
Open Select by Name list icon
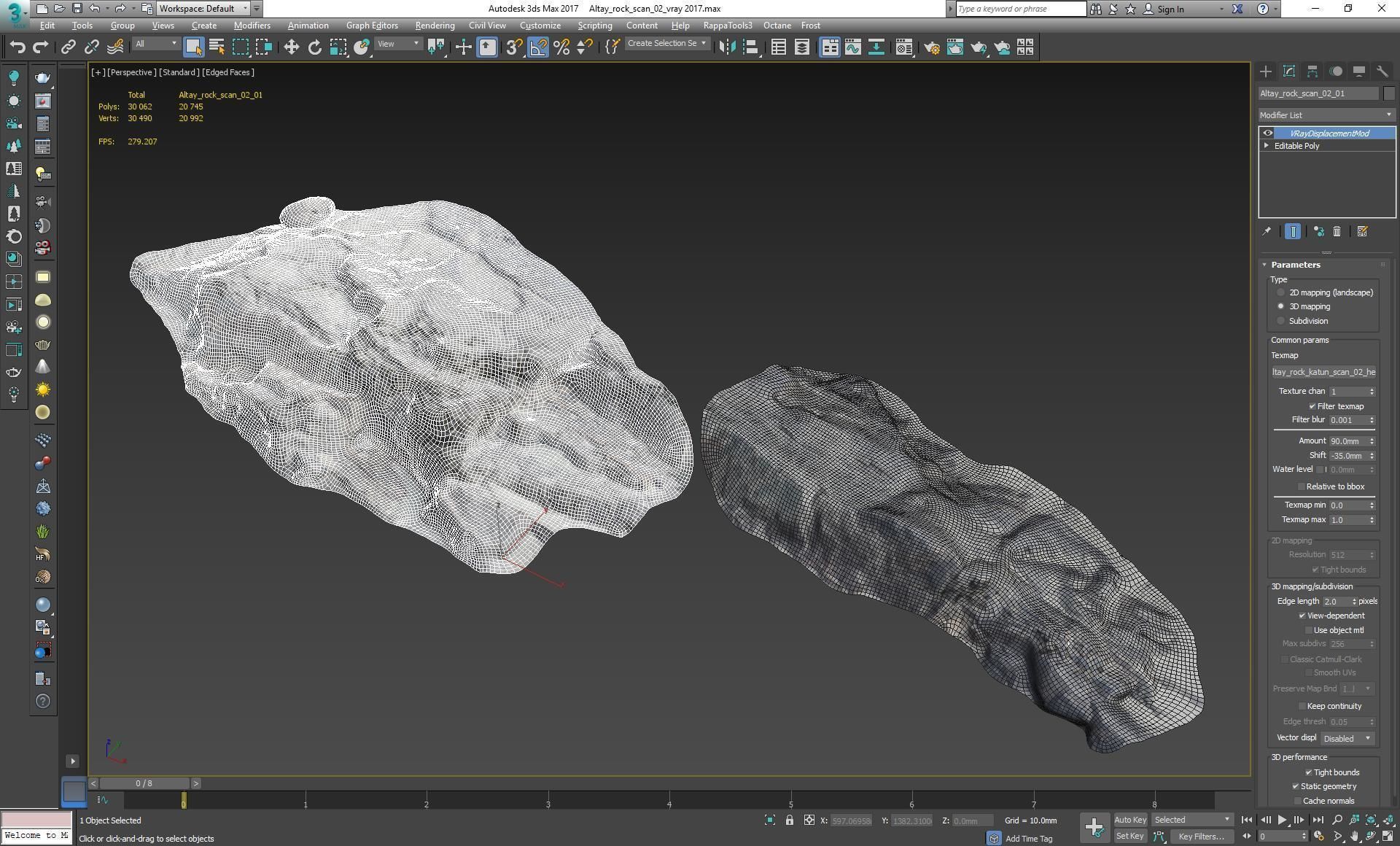point(217,47)
